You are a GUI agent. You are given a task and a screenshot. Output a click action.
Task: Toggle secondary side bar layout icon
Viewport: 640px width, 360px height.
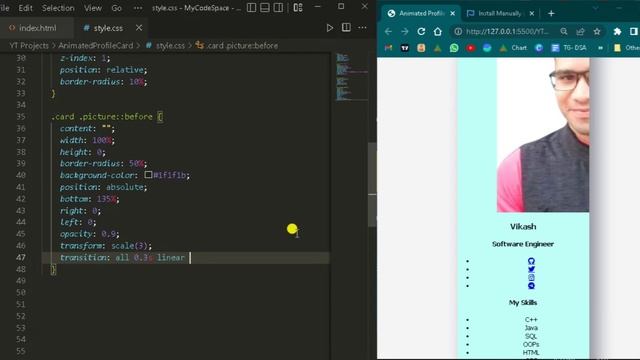[x=278, y=7]
